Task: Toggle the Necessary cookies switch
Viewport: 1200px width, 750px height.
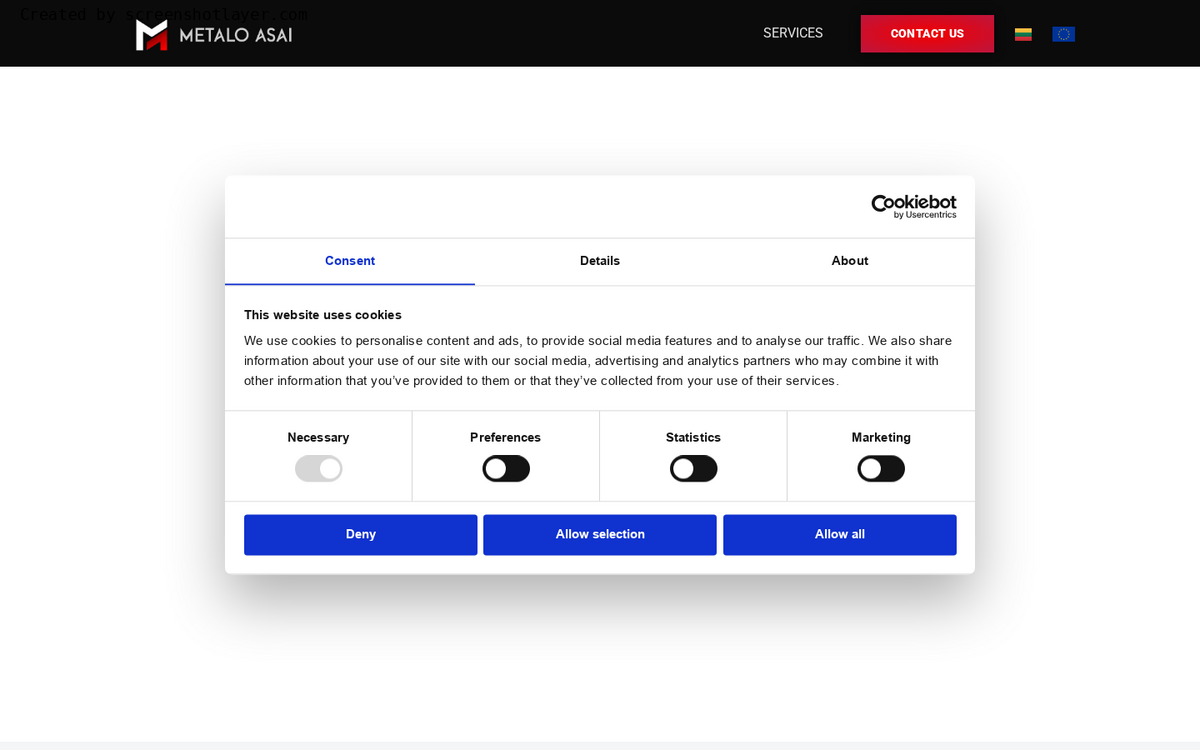Action: pyautogui.click(x=318, y=468)
